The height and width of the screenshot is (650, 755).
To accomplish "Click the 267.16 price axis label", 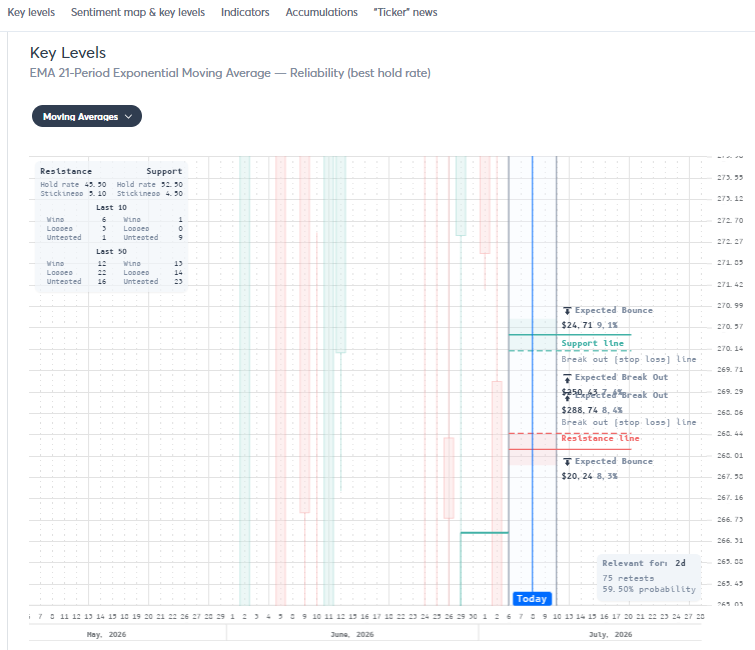I will 730,498.
